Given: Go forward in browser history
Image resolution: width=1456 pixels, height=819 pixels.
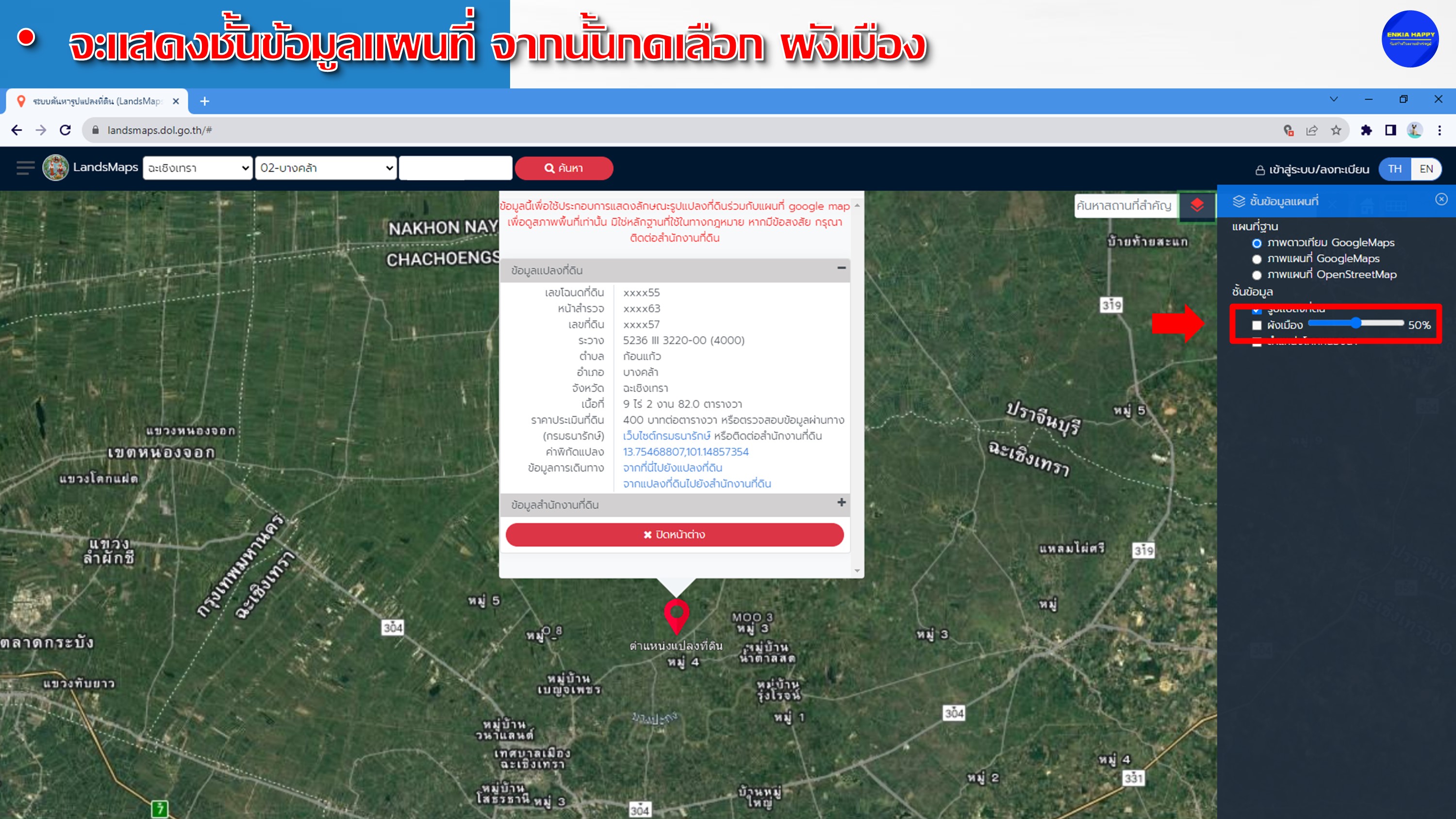Looking at the screenshot, I should tap(41, 131).
